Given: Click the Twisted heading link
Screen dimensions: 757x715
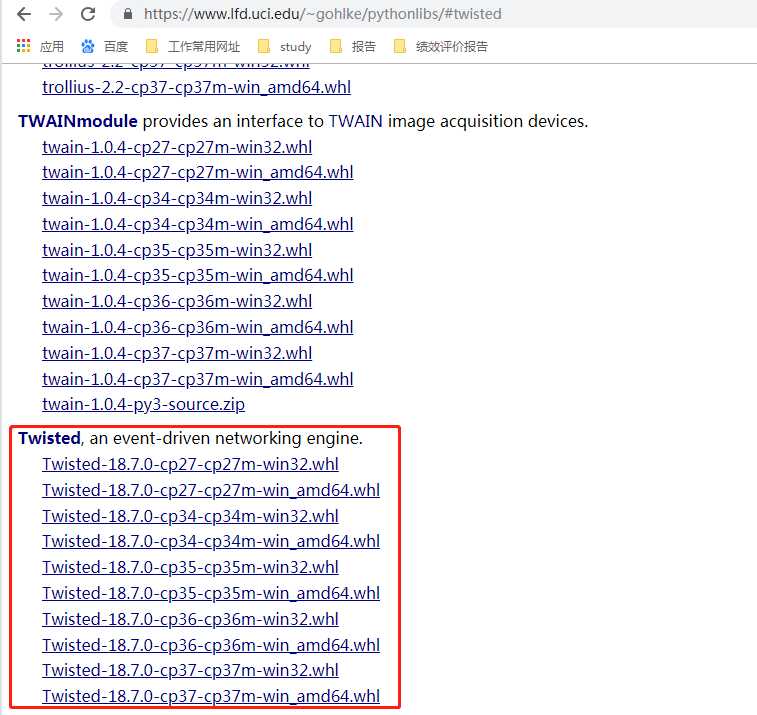Looking at the screenshot, I should 49,438.
